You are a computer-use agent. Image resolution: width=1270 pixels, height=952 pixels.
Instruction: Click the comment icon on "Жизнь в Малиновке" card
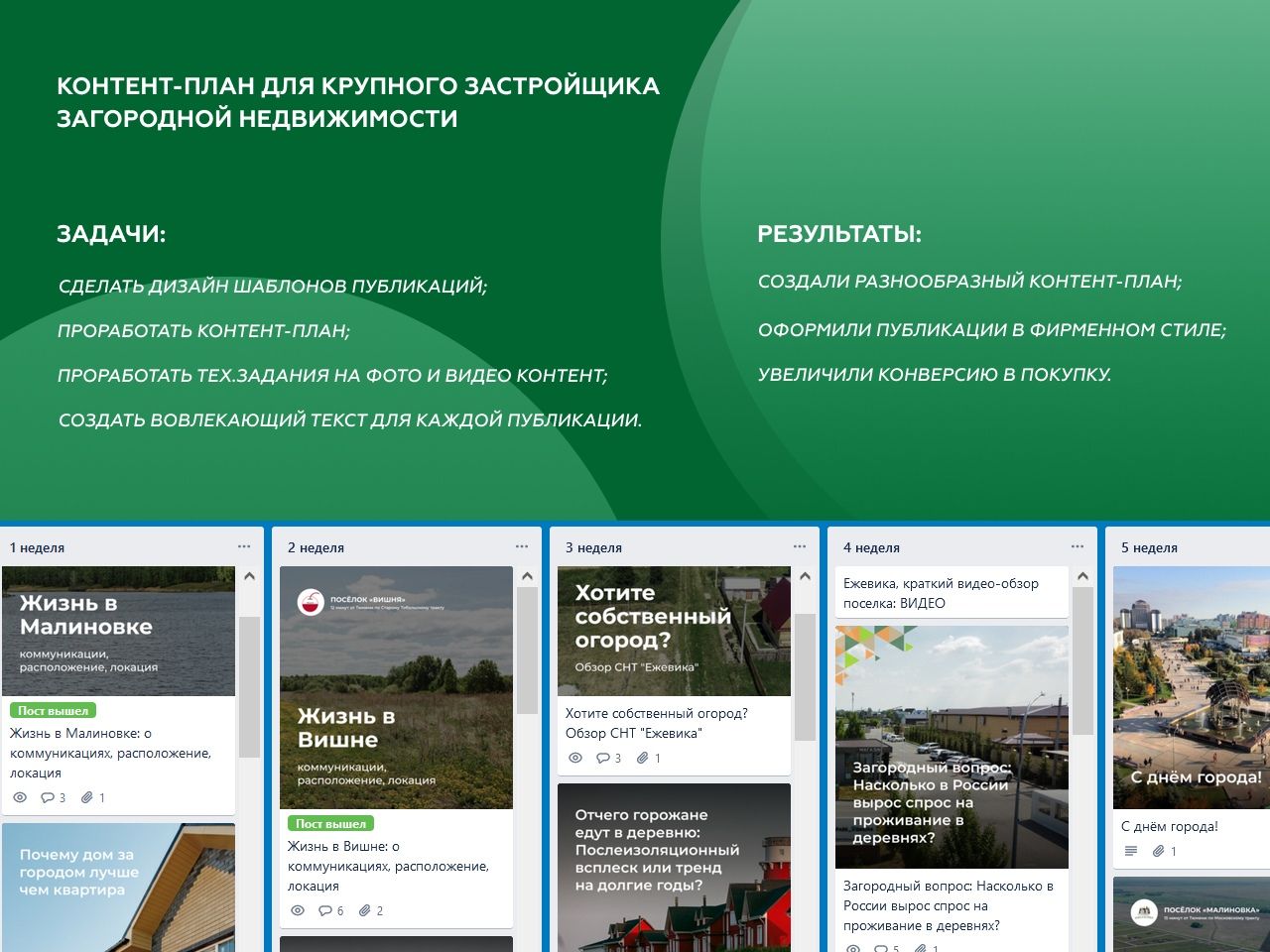click(x=48, y=796)
